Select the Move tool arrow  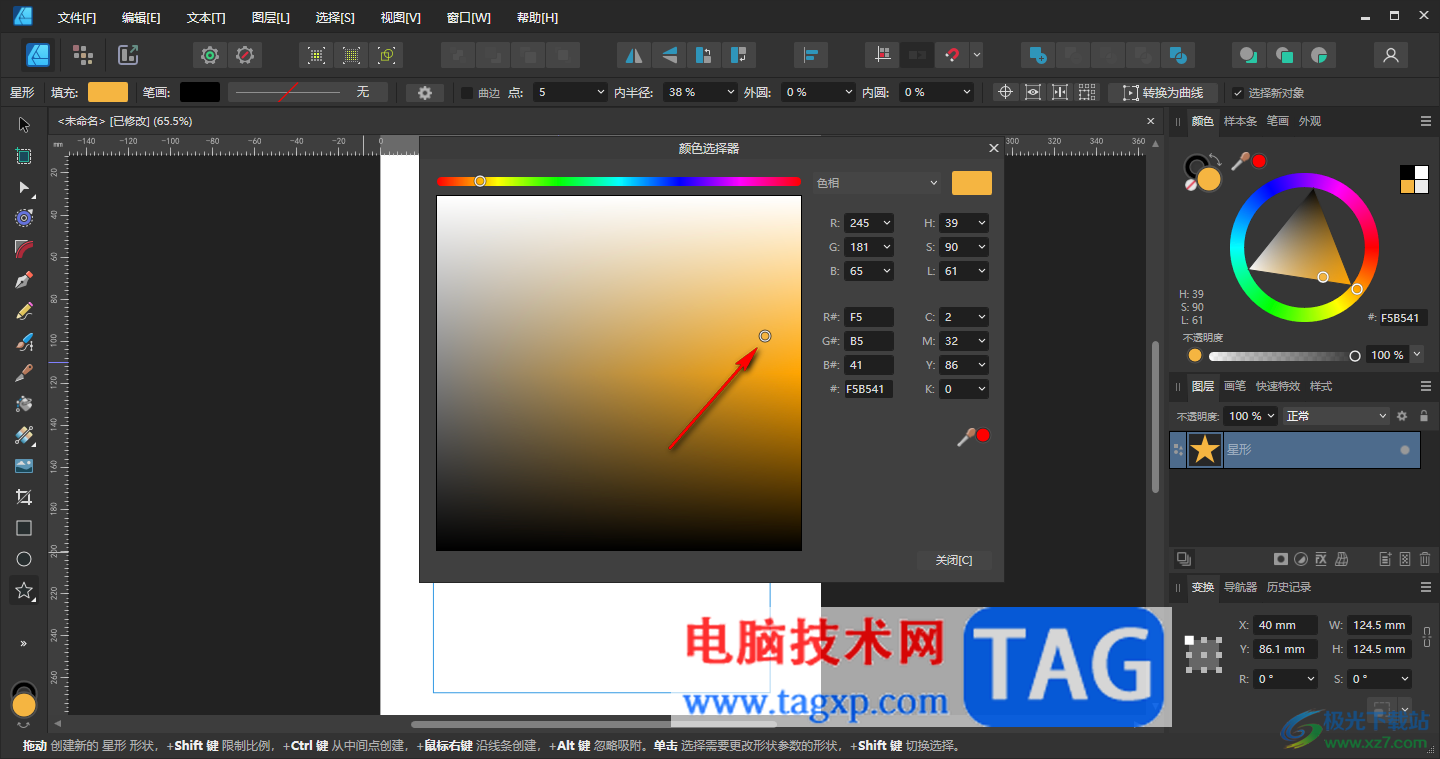coord(24,125)
